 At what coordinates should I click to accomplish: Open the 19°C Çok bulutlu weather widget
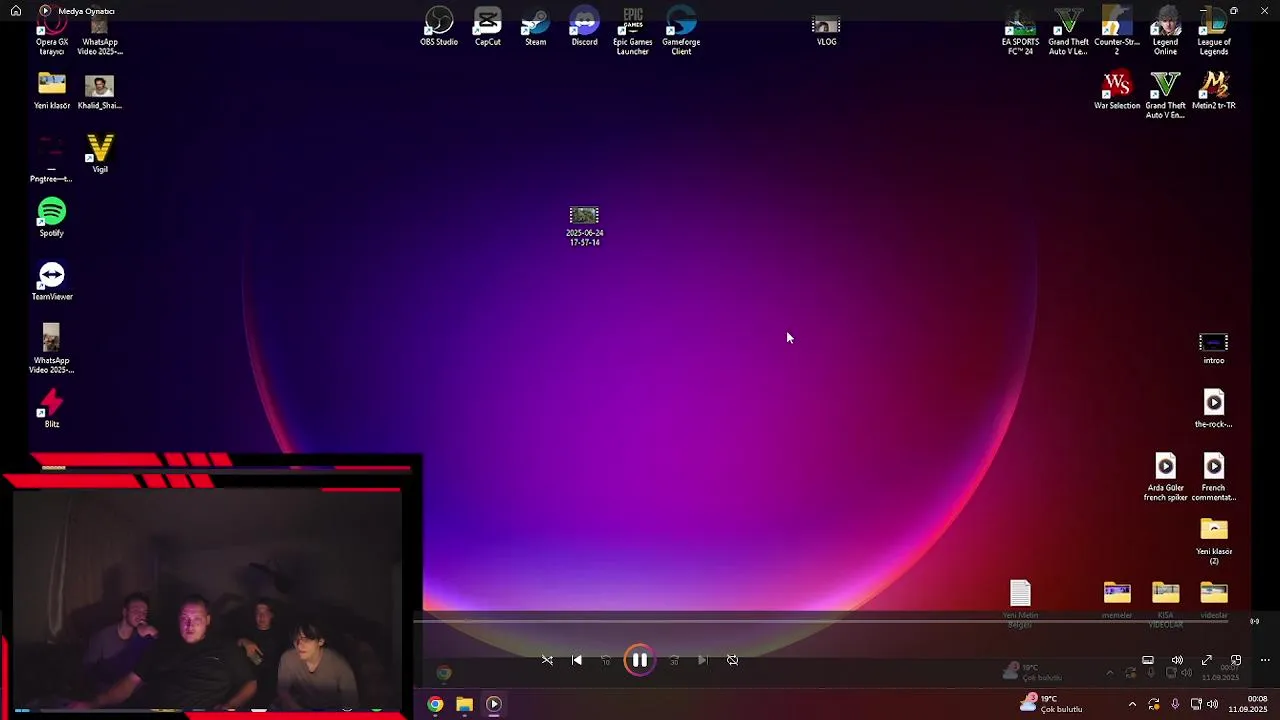(1050, 704)
